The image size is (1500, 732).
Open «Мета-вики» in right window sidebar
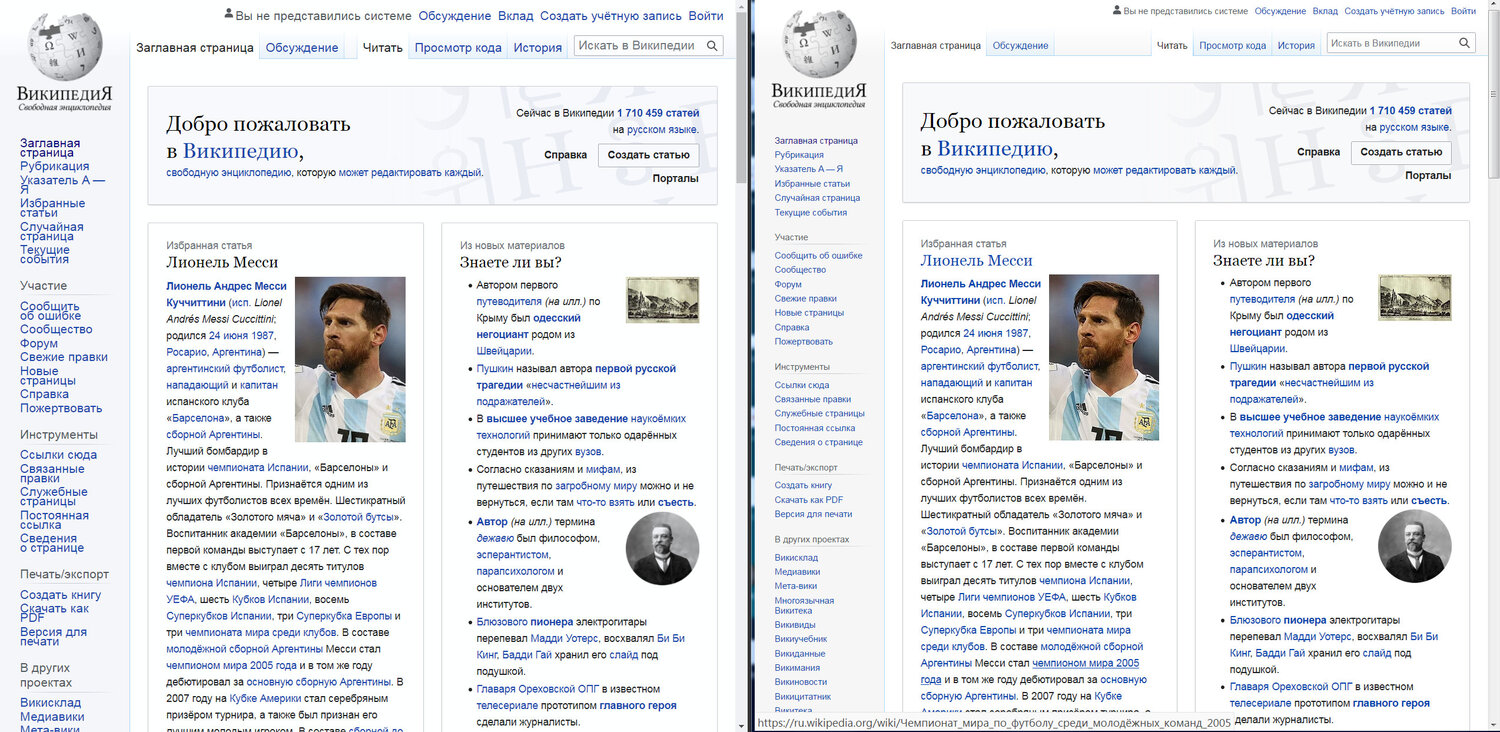coord(796,586)
